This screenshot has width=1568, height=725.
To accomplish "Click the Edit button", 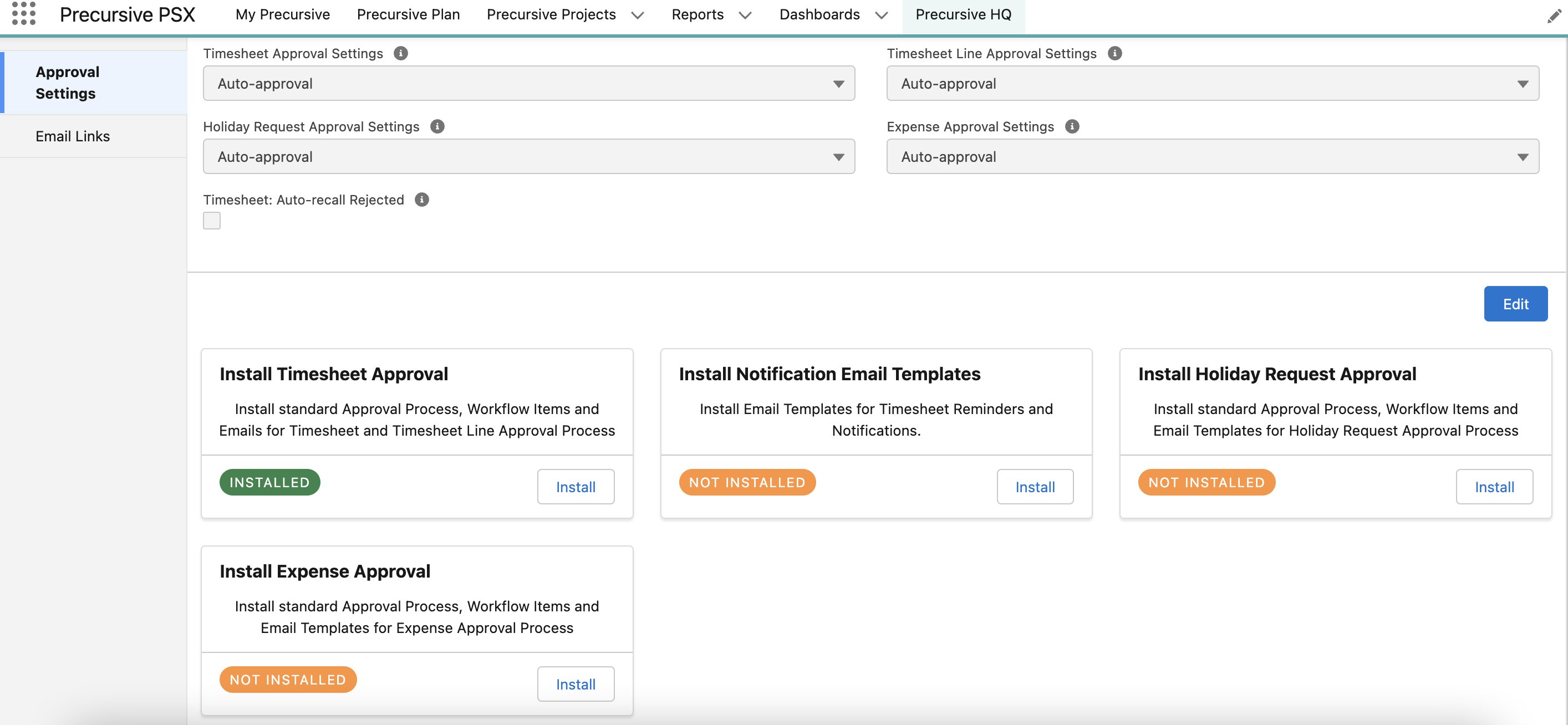I will pos(1515,303).
